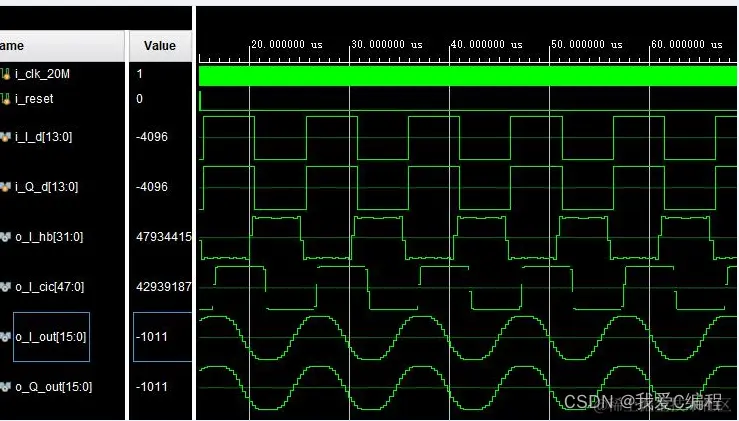The width and height of the screenshot is (739, 421).
Task: Click the bus icon beside i_Q_d[13:0]
Action: click(x=5, y=187)
